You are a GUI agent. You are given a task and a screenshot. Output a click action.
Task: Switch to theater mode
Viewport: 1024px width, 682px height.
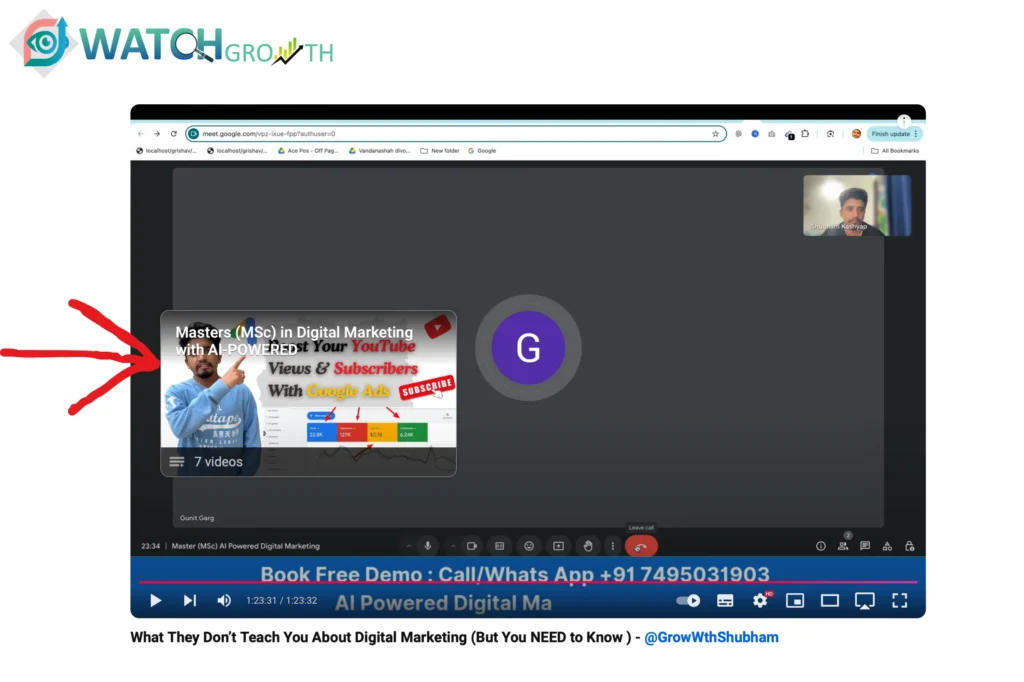pos(829,600)
